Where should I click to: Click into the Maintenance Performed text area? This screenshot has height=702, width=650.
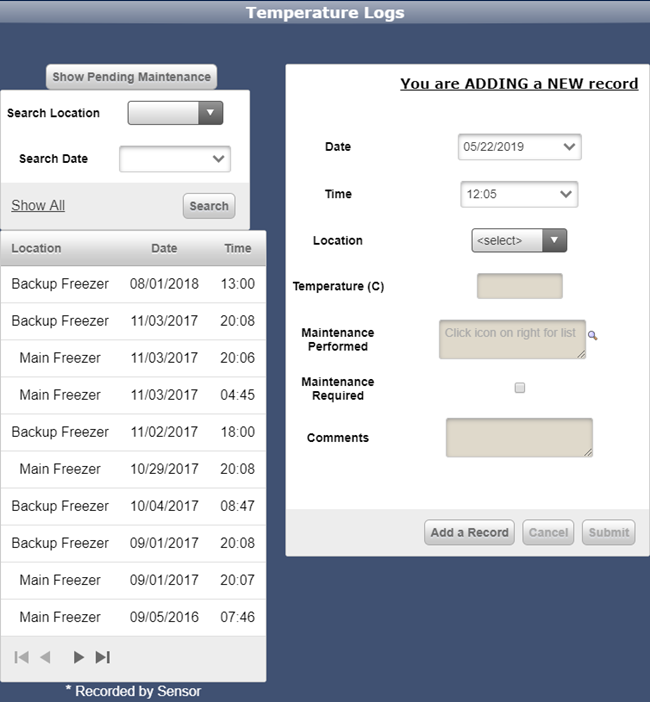tap(513, 339)
